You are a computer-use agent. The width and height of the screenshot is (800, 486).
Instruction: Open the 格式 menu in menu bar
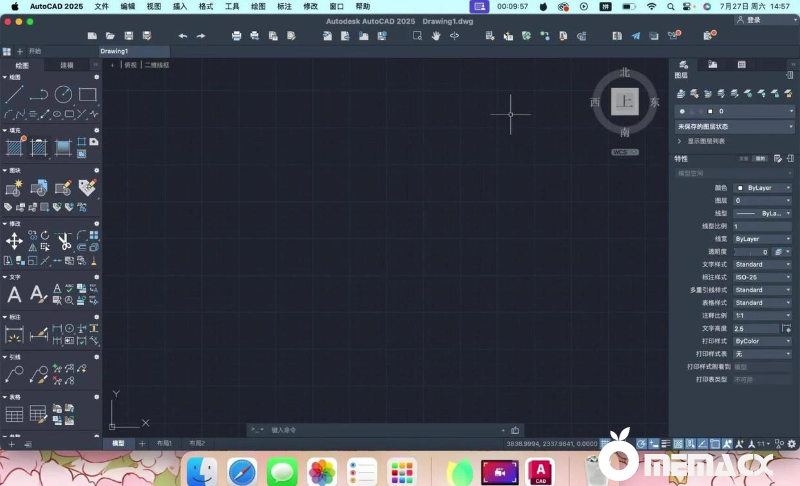[206, 6]
